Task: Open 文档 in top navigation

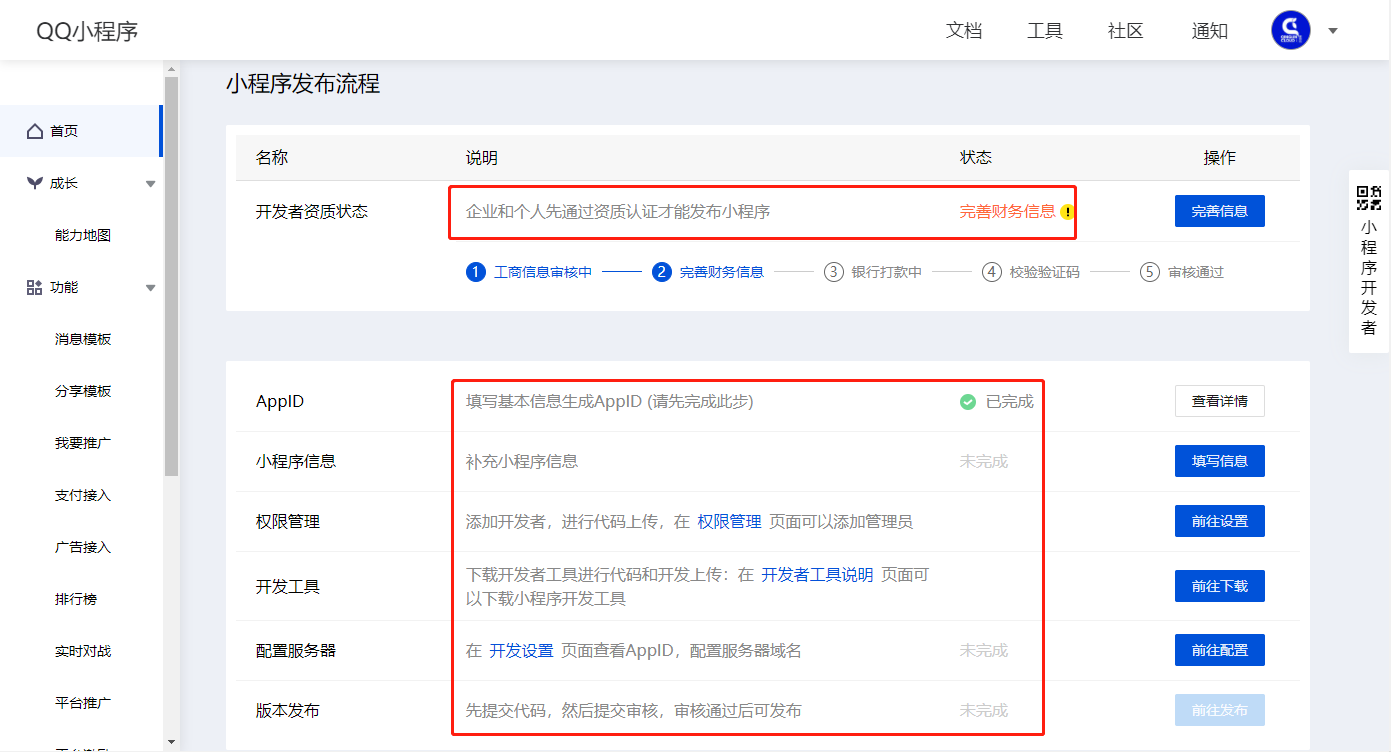Action: point(964,31)
